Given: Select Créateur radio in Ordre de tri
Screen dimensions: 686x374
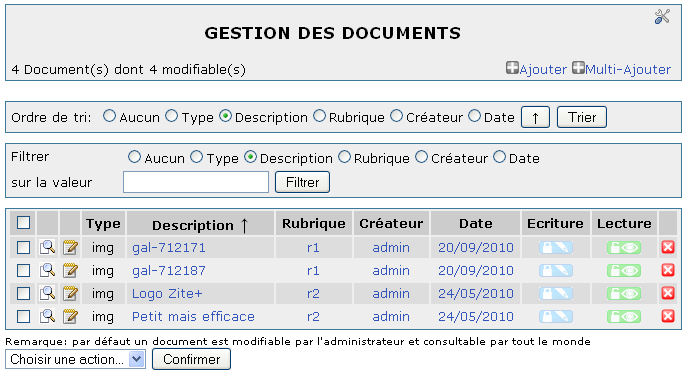Looking at the screenshot, I should coord(396,116).
